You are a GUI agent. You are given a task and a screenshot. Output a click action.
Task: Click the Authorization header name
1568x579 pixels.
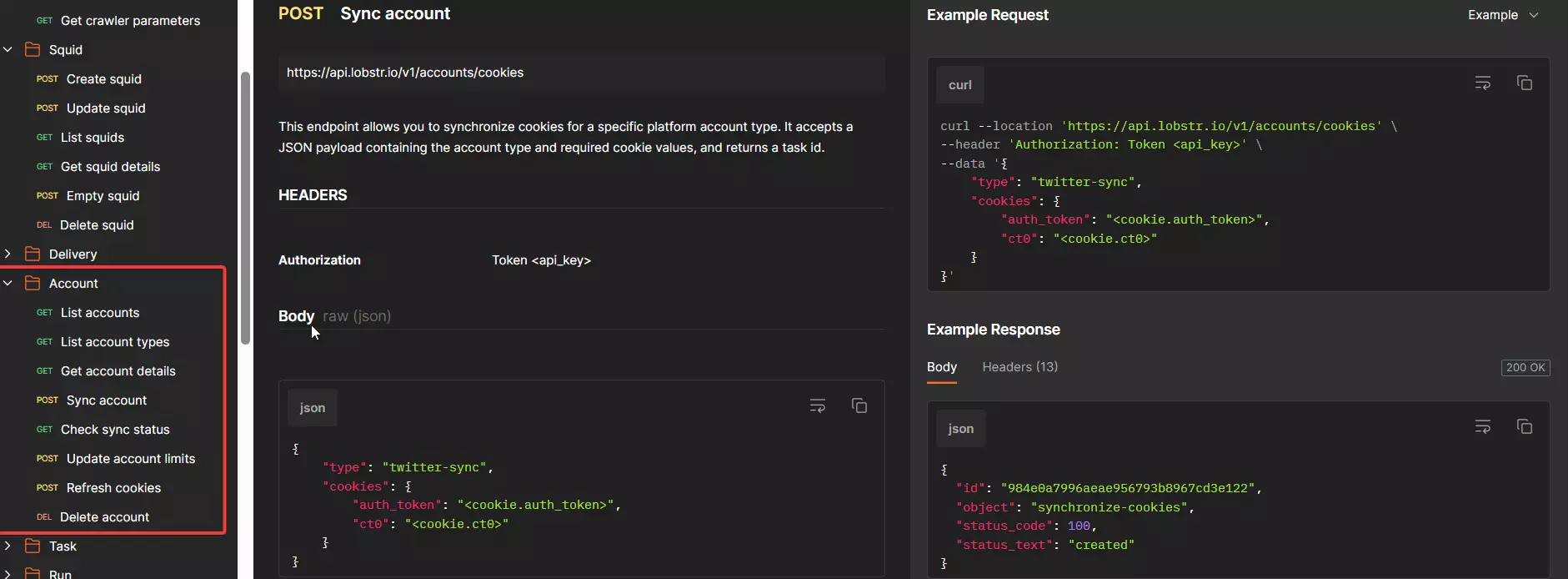tap(319, 259)
